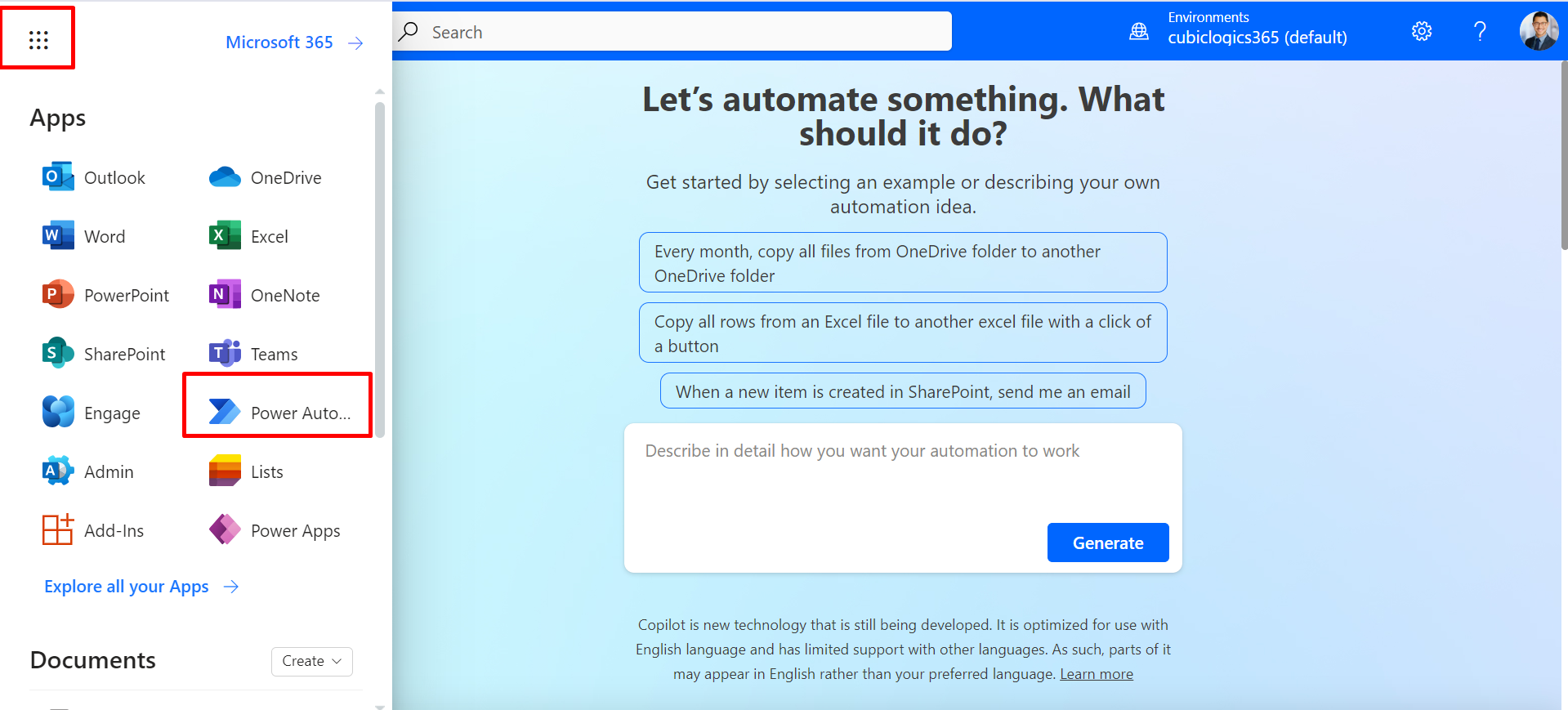The height and width of the screenshot is (710, 1568).
Task: Open OneDrive from the Apps list
Action: point(265,177)
